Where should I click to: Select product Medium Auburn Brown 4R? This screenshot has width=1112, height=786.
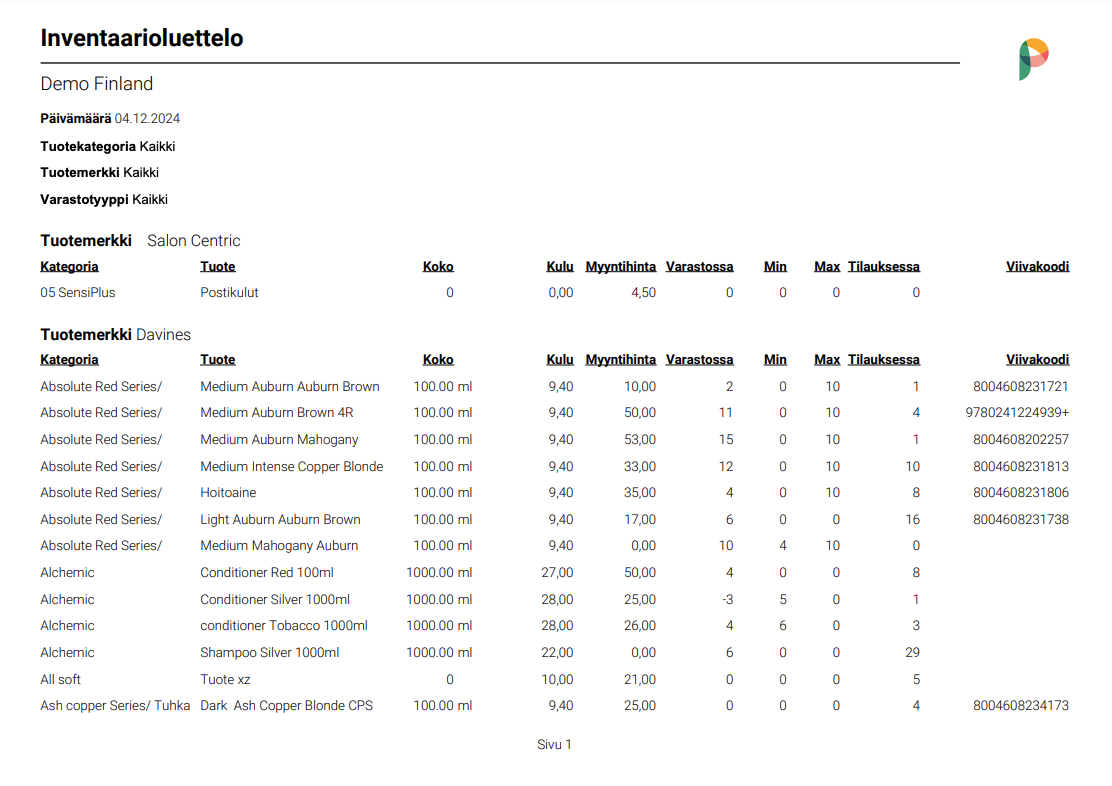pyautogui.click(x=277, y=413)
